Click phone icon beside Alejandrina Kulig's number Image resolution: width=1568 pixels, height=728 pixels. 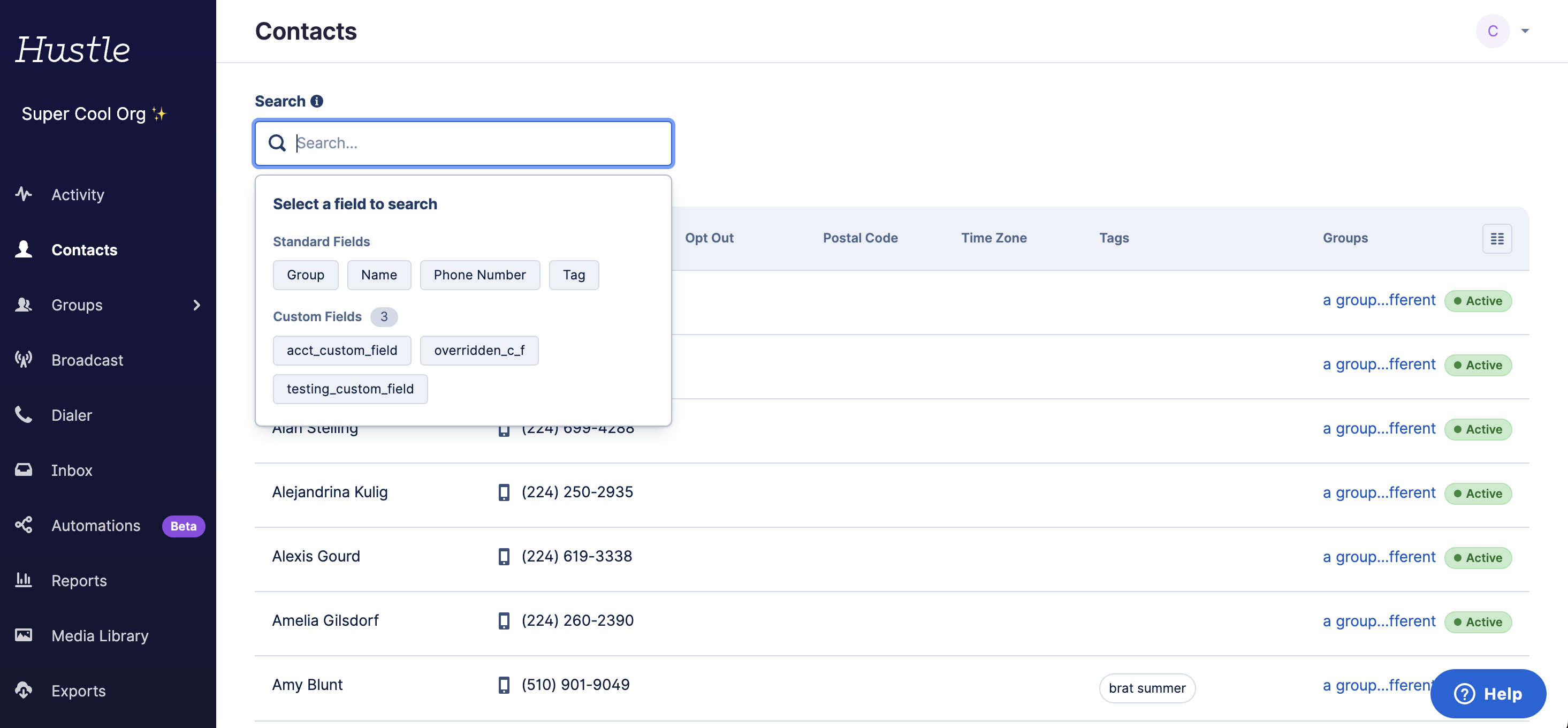point(504,492)
